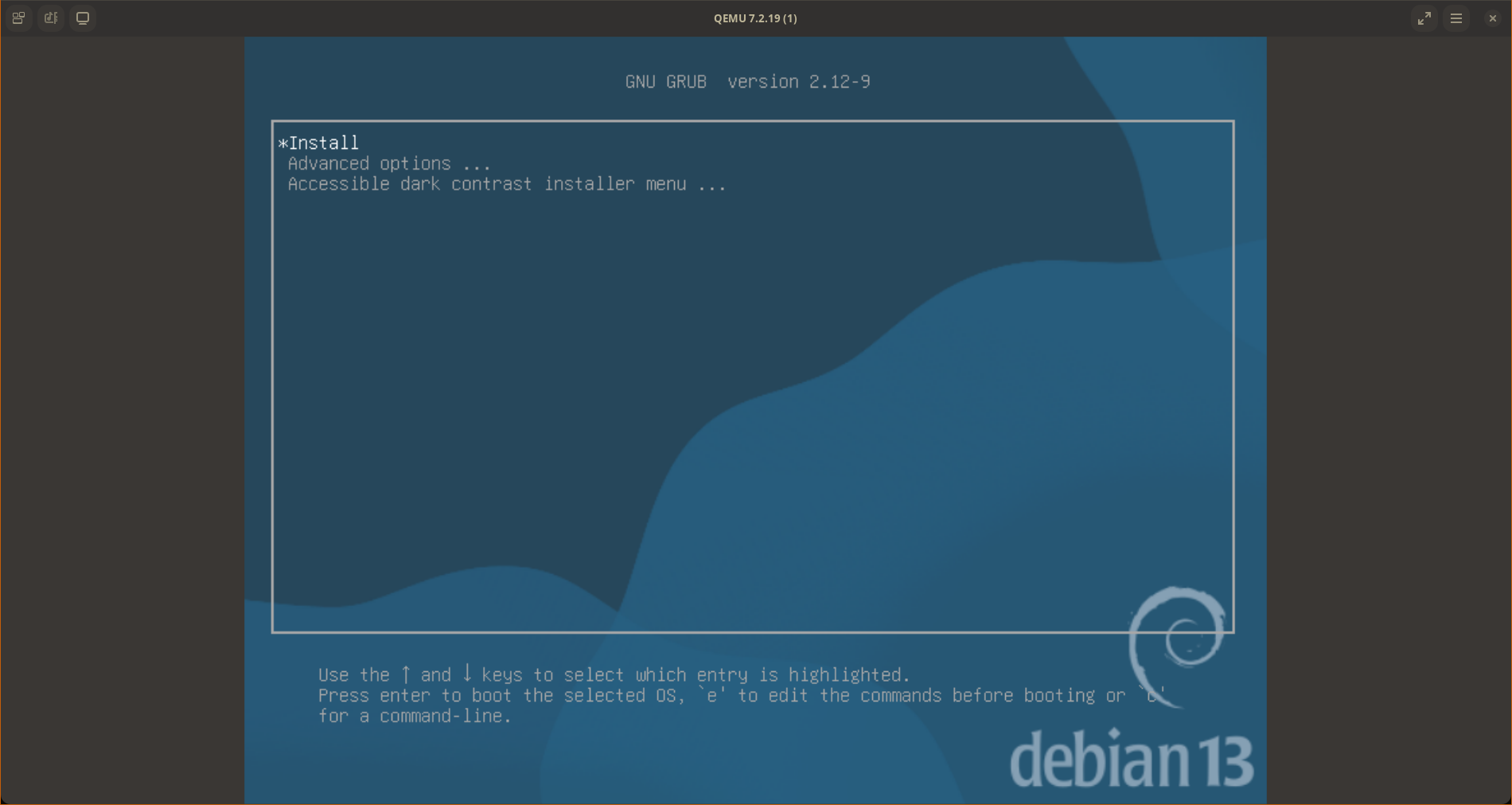Toggle fullscreen with the expand arrows icon
Viewport: 1512px width, 805px height.
pyautogui.click(x=1424, y=18)
